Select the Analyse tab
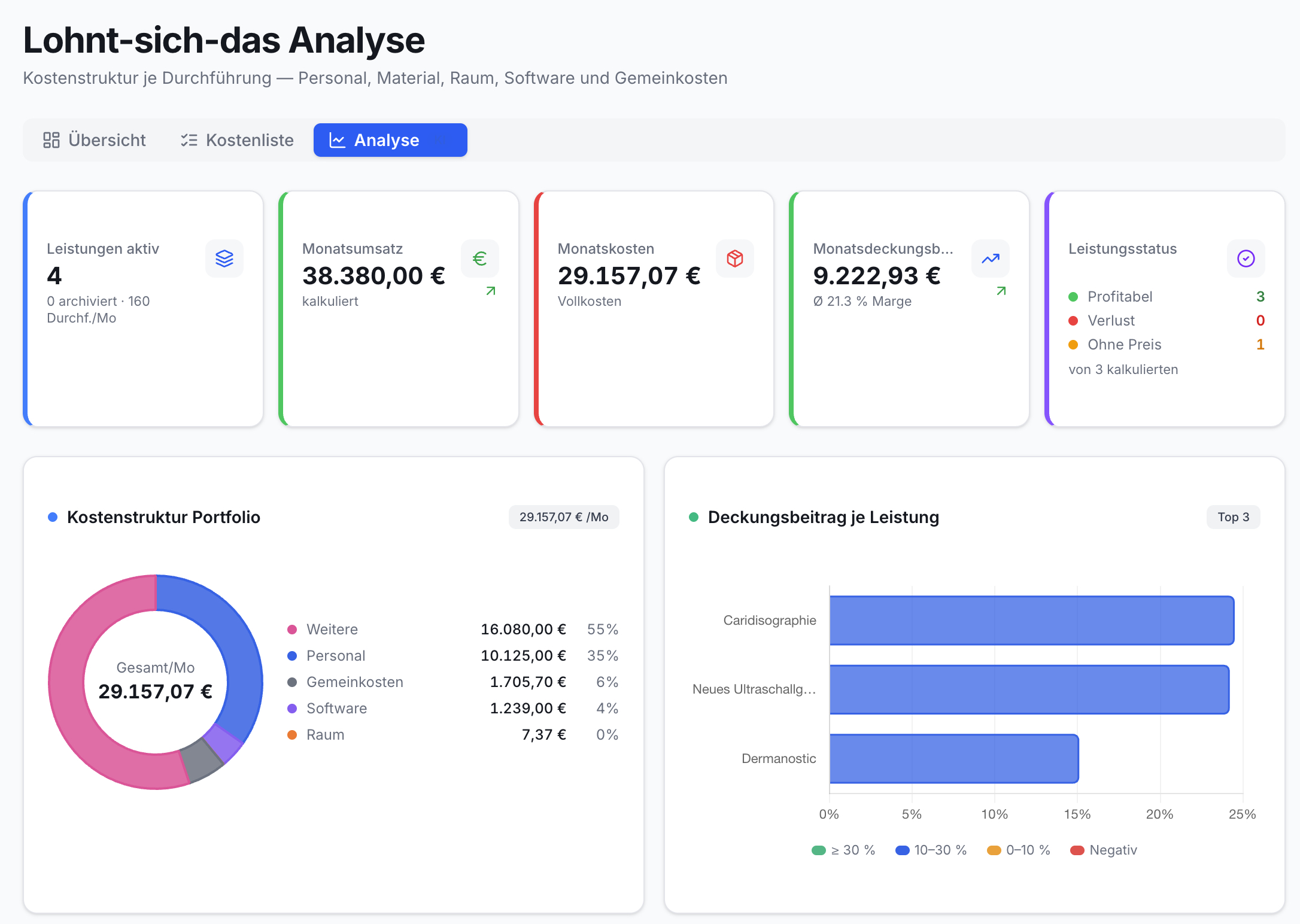This screenshot has width=1300, height=924. click(x=390, y=140)
